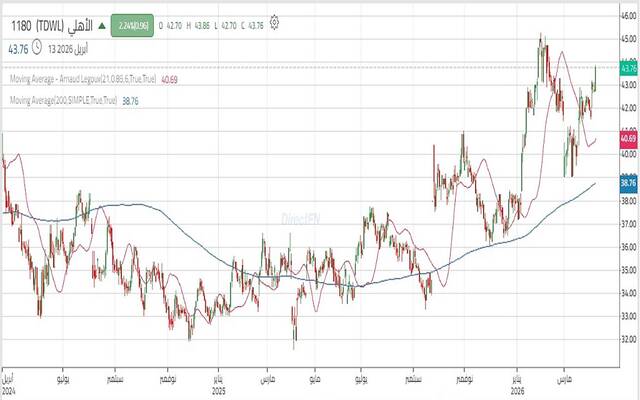
Task: Click the blue 38.76 price axis label
Action: tap(628, 183)
